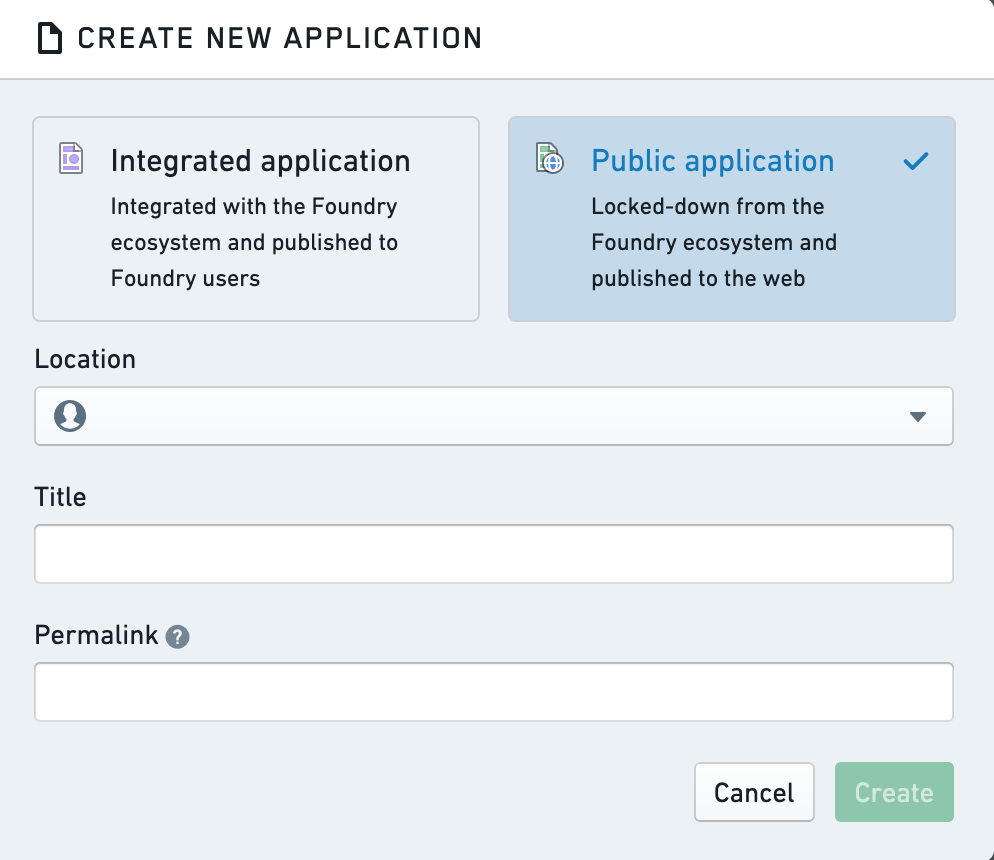Click the Location label
The height and width of the screenshot is (860, 994).
pos(85,359)
